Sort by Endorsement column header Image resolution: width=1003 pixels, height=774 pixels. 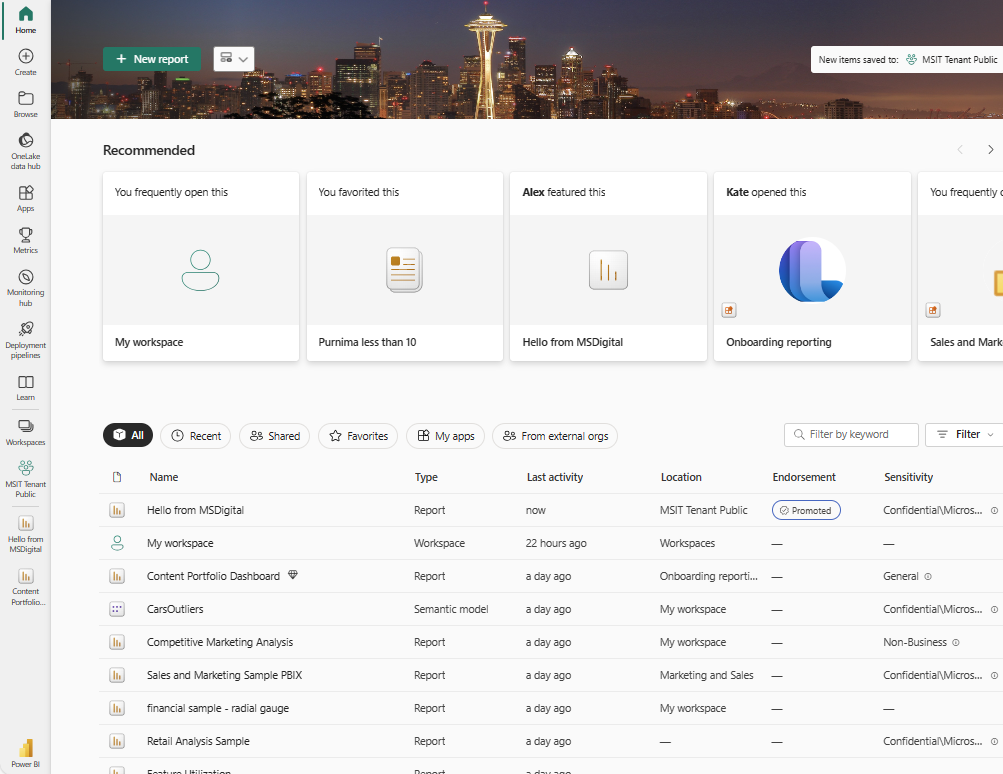[804, 477]
